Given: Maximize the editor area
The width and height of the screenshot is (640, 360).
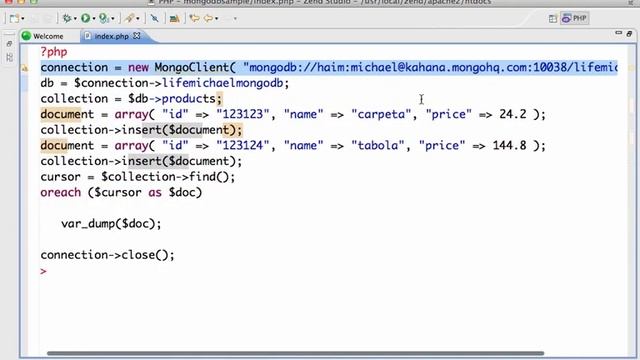Looking at the screenshot, I should 629,33.
